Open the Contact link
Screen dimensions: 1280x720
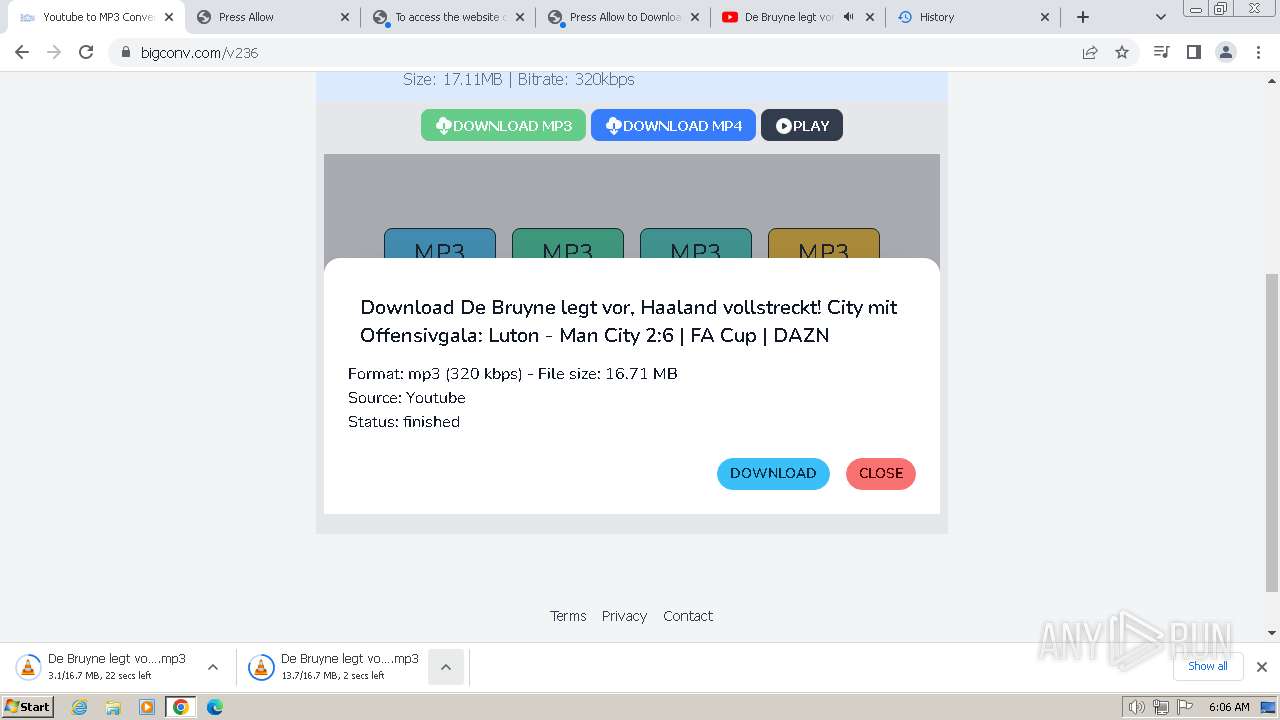688,616
